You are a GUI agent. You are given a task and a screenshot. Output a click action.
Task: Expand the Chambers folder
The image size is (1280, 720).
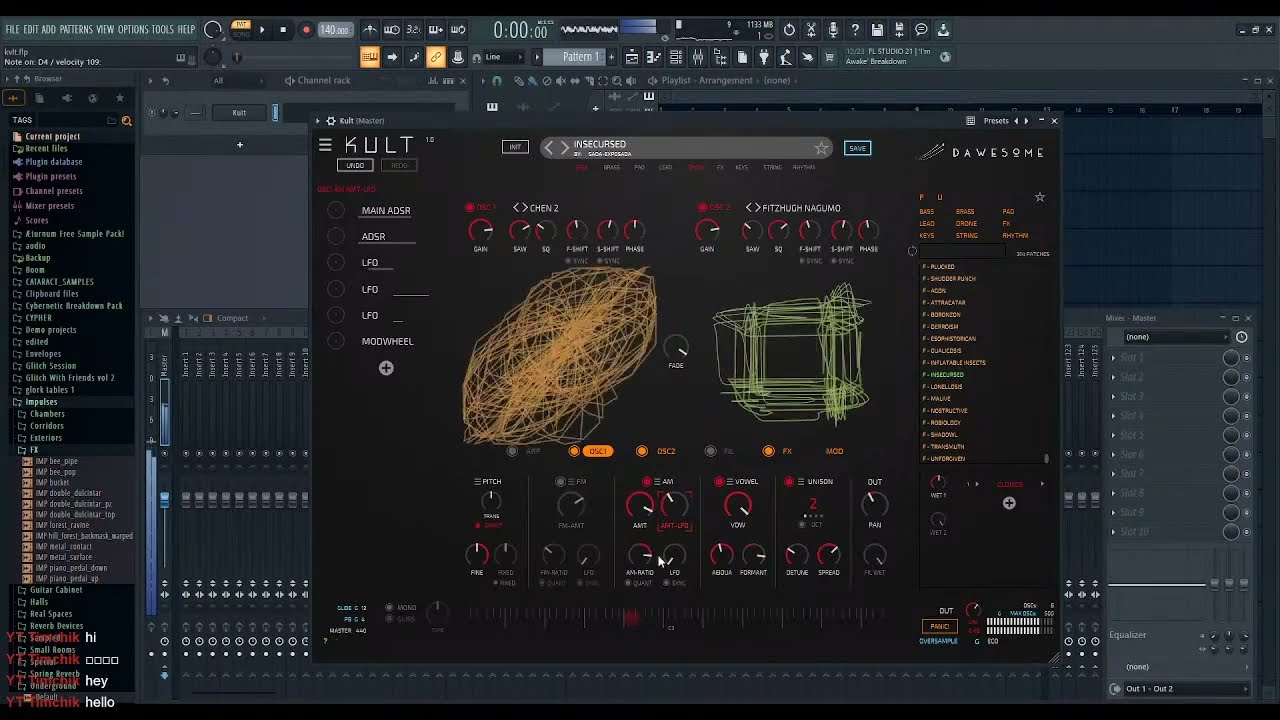[47, 414]
